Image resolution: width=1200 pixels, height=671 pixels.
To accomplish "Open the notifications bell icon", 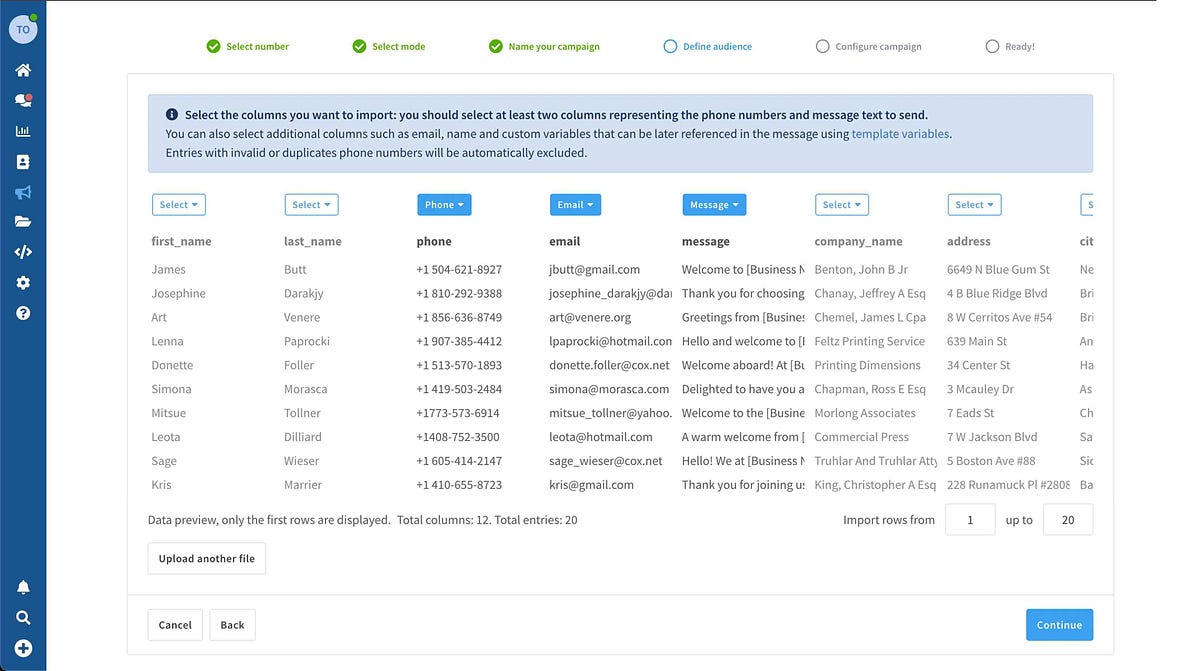I will tap(23, 587).
